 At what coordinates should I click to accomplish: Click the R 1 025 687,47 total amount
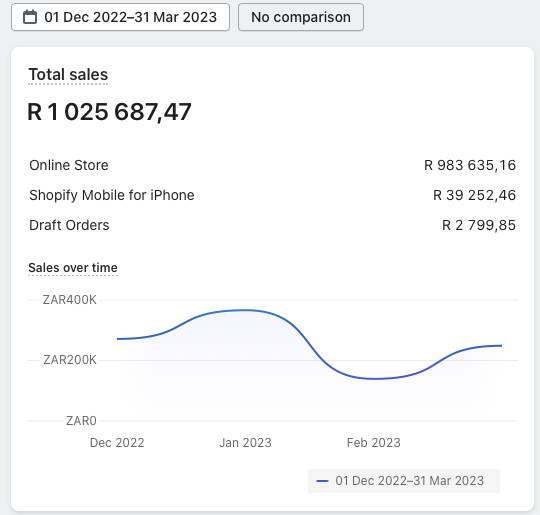[109, 112]
